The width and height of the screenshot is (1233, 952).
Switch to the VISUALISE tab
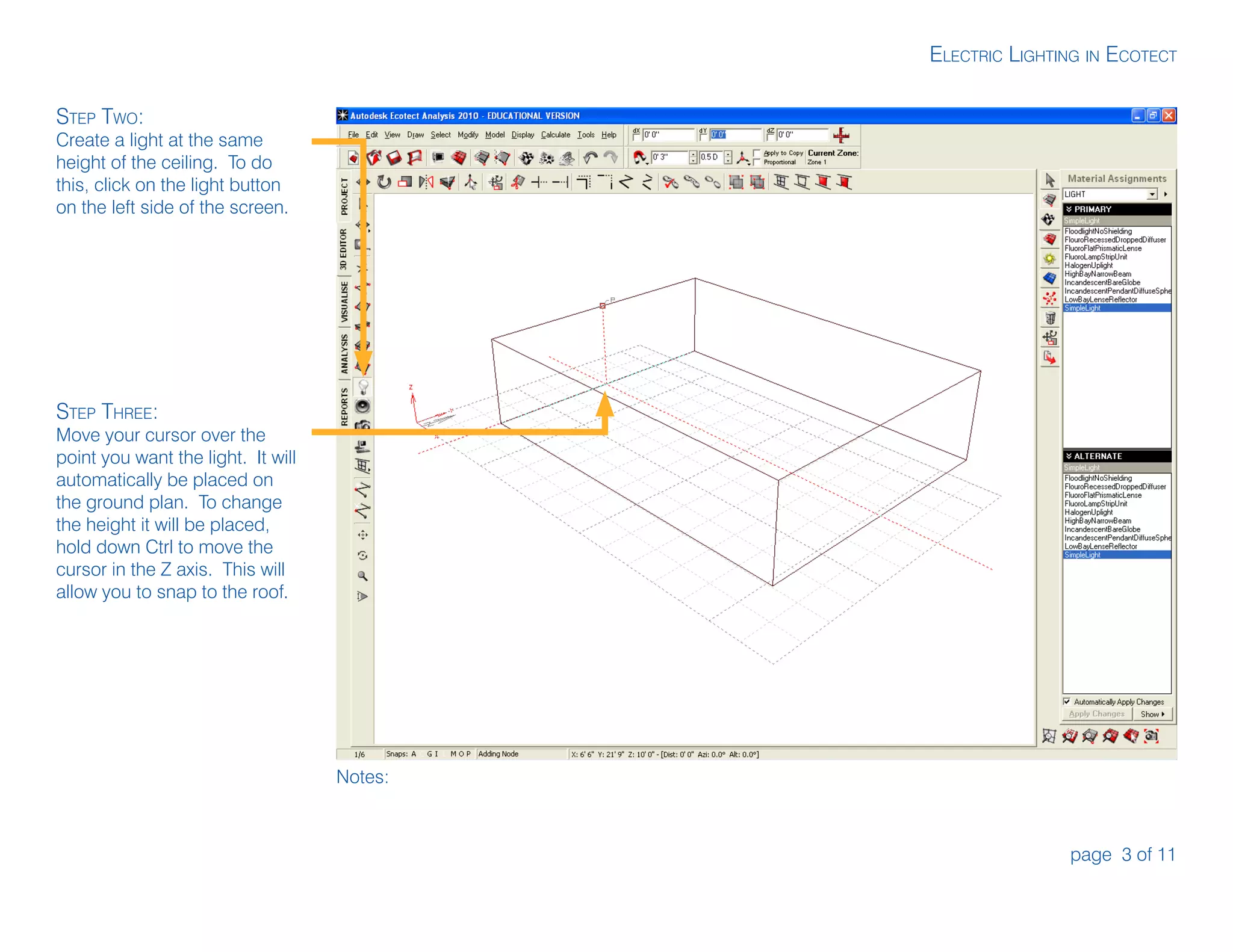344,301
